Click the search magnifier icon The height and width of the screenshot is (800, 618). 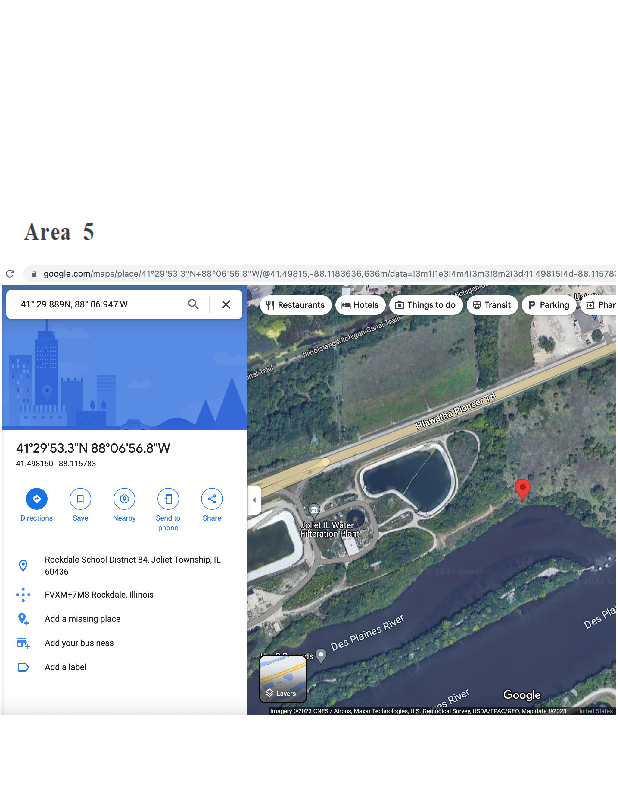pyautogui.click(x=193, y=304)
